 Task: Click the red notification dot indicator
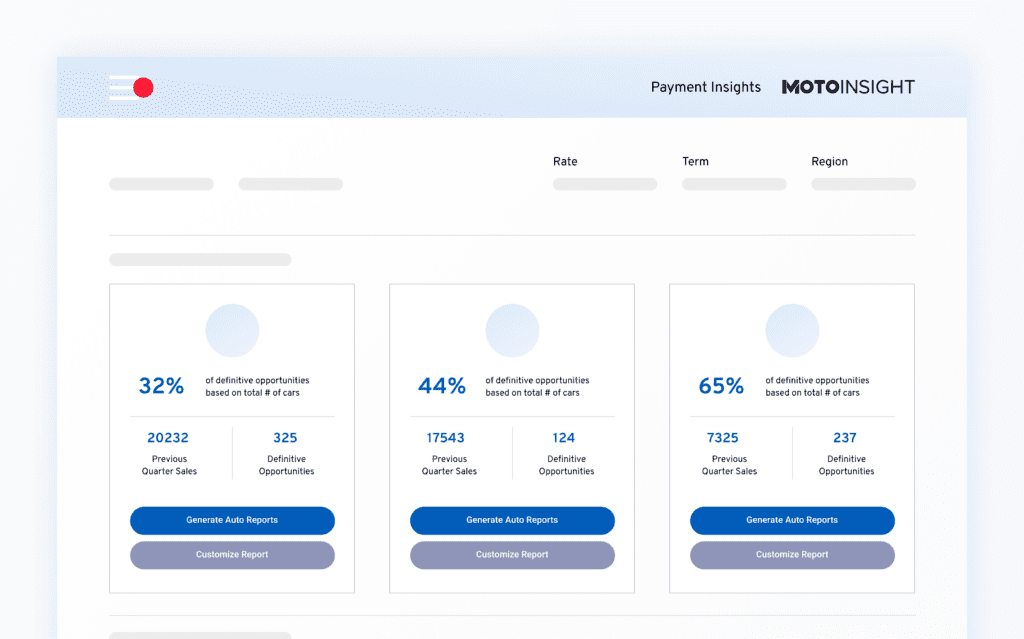(x=145, y=87)
